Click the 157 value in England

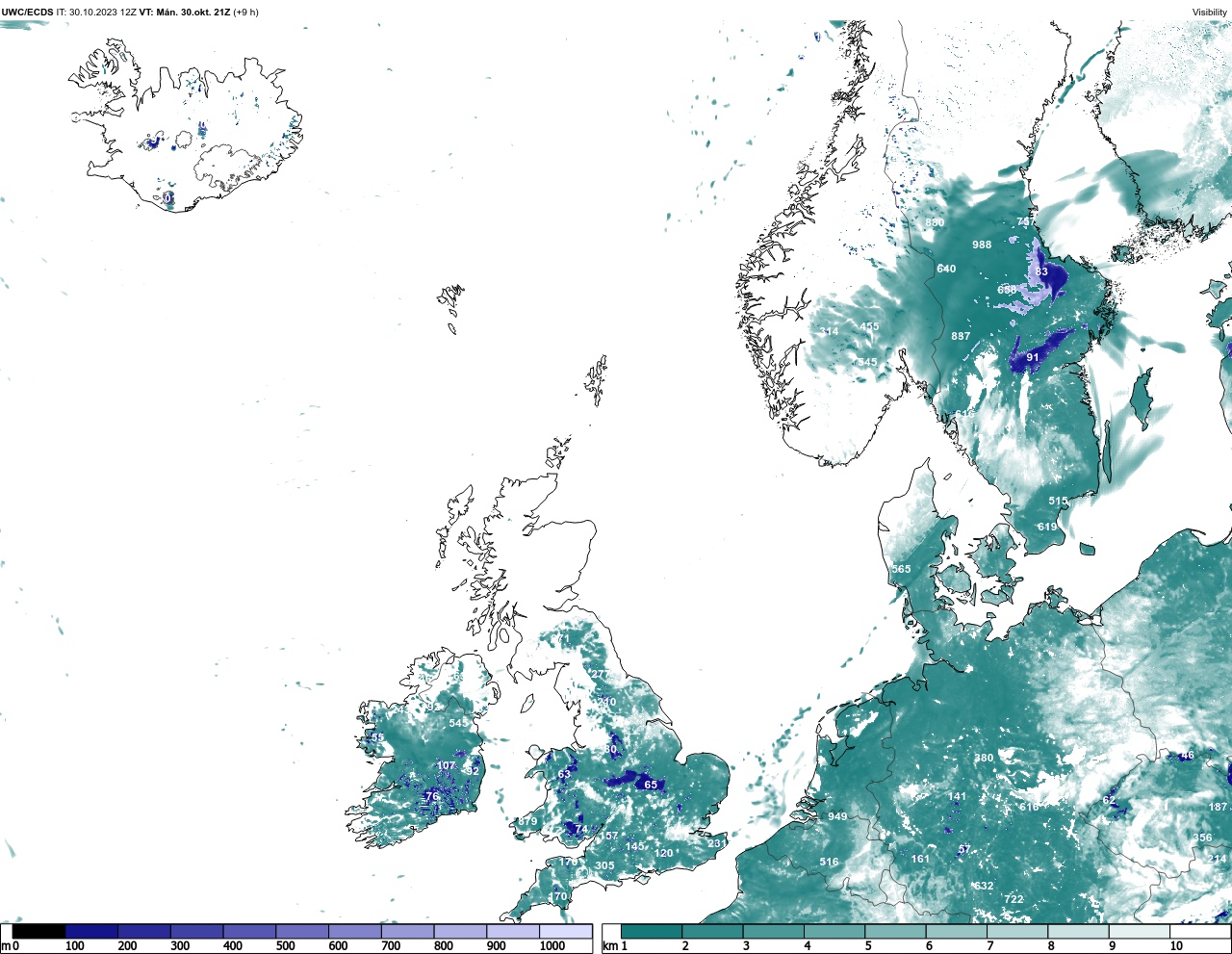pyautogui.click(x=608, y=836)
